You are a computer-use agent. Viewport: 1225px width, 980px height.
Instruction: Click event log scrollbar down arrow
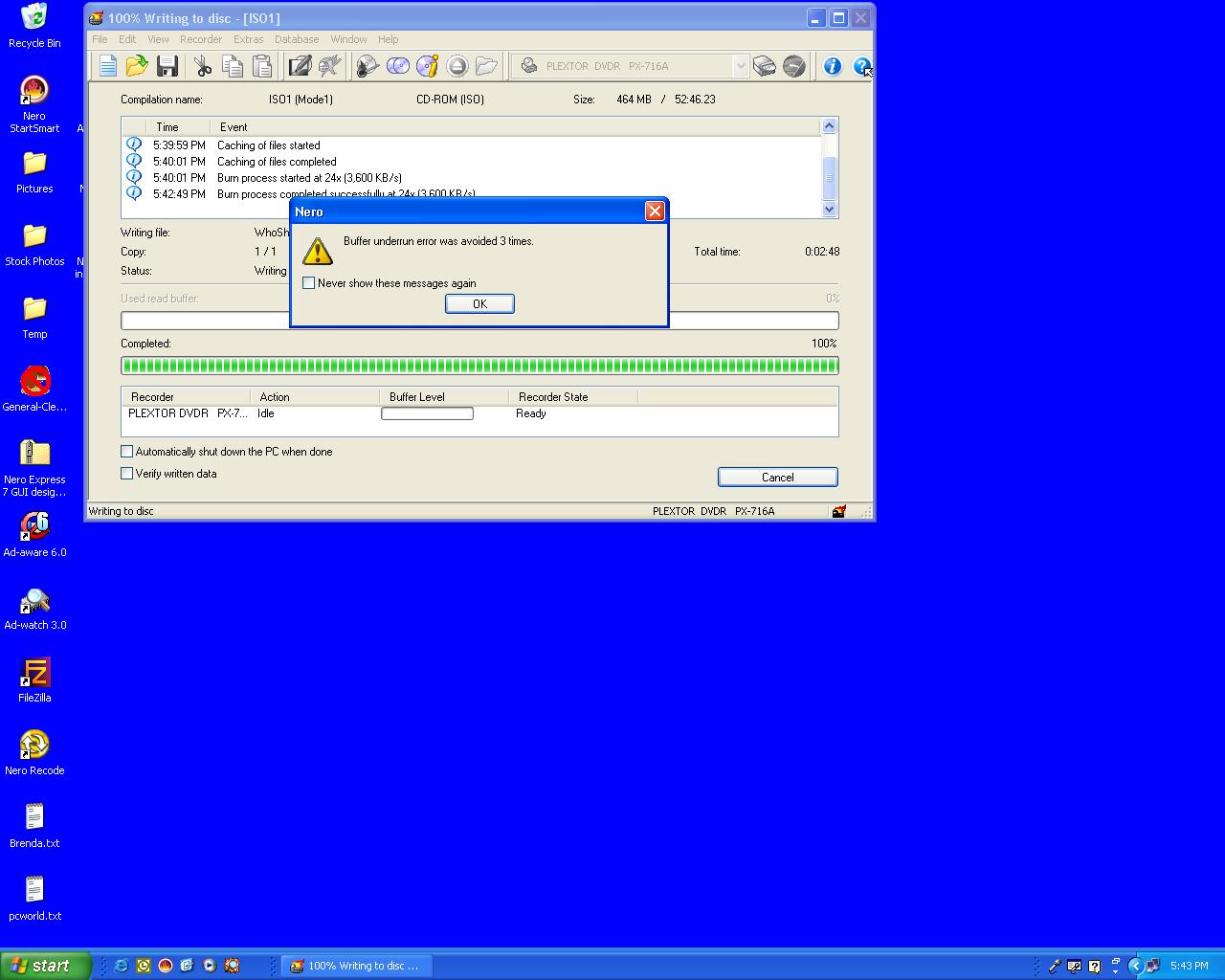[x=829, y=210]
